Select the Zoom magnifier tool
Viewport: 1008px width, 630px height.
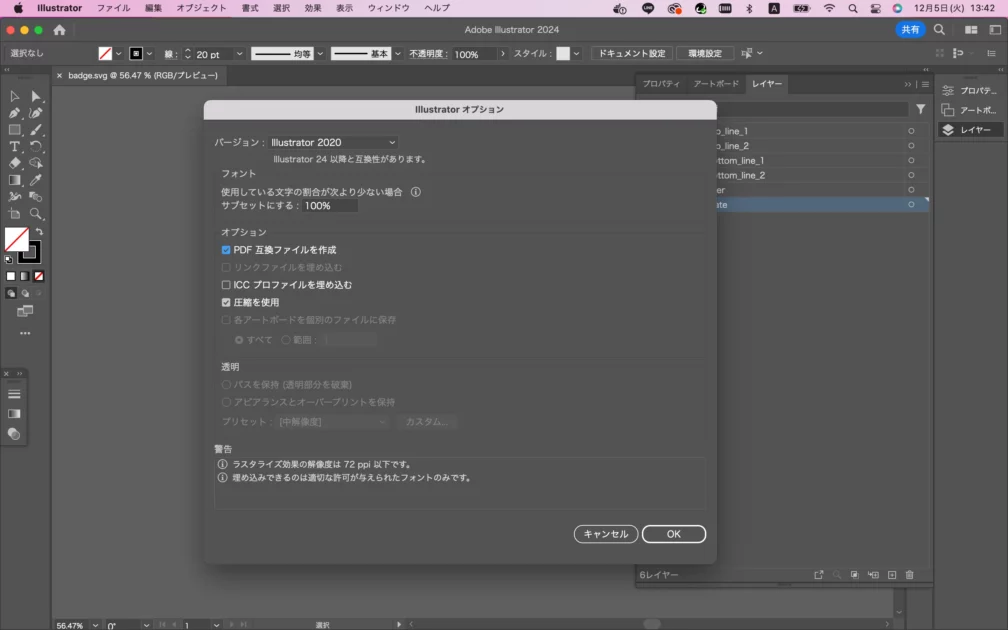(x=36, y=214)
